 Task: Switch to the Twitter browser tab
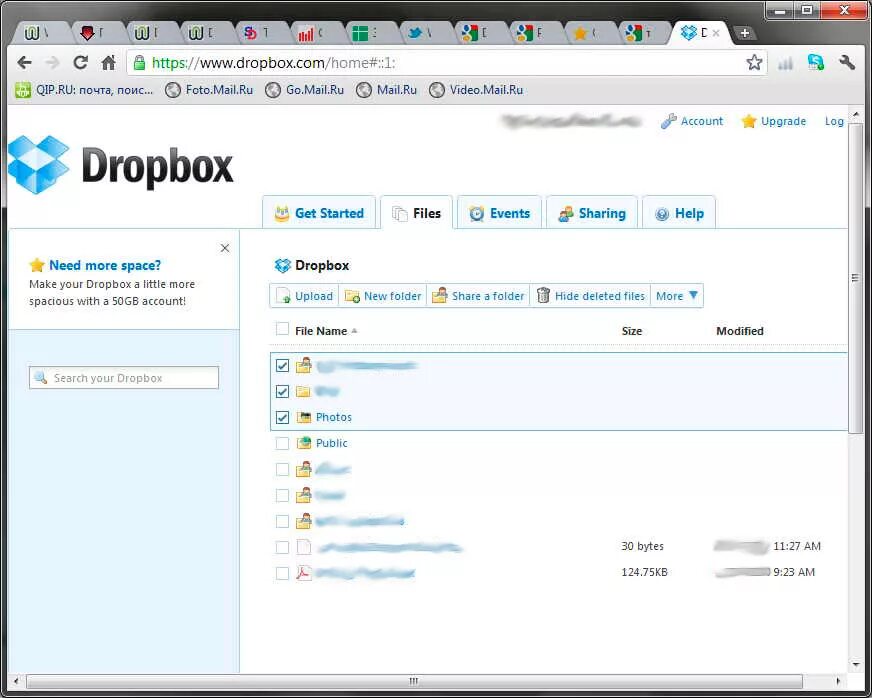[423, 33]
